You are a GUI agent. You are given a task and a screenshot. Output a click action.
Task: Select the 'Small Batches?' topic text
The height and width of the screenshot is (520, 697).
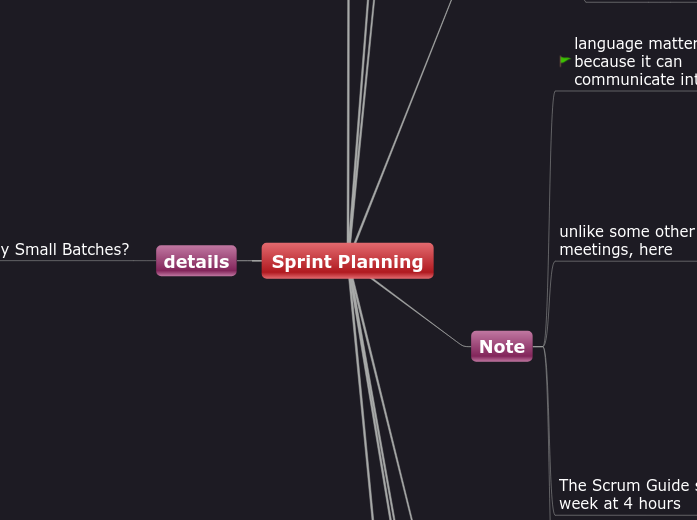point(65,249)
